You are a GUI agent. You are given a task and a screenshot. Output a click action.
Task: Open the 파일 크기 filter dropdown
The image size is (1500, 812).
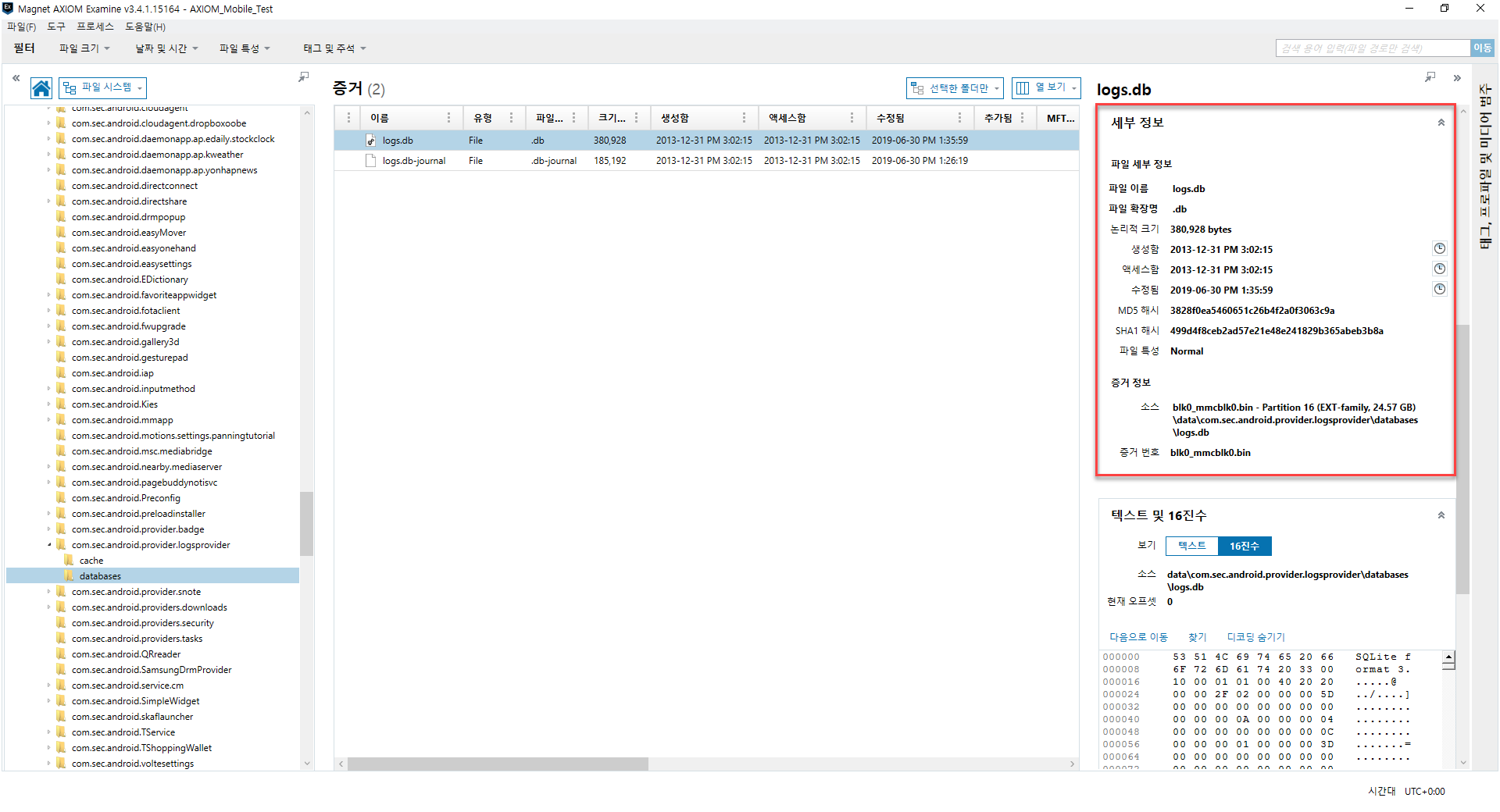[84, 48]
